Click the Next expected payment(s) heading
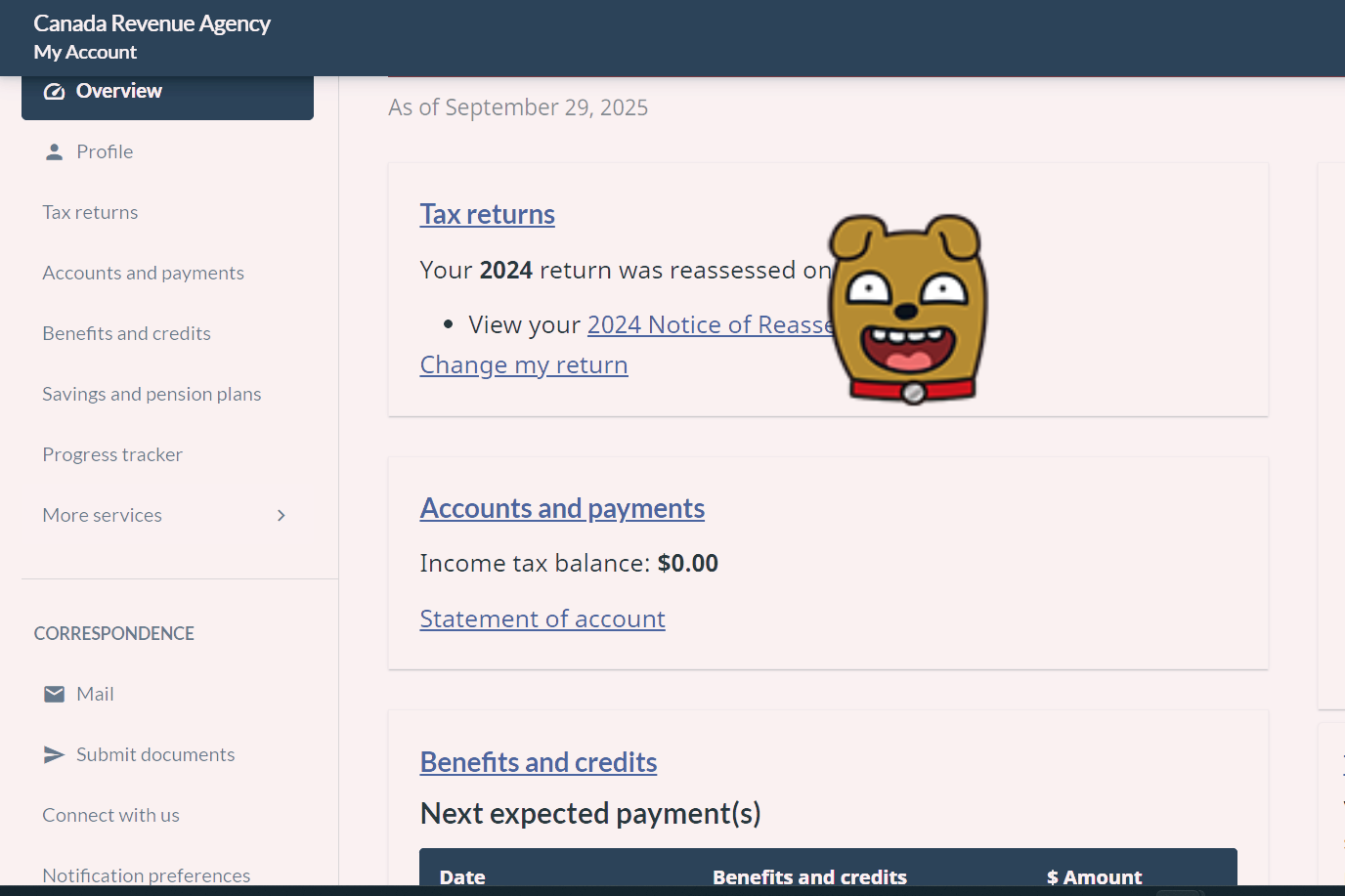The image size is (1345, 896). click(590, 813)
